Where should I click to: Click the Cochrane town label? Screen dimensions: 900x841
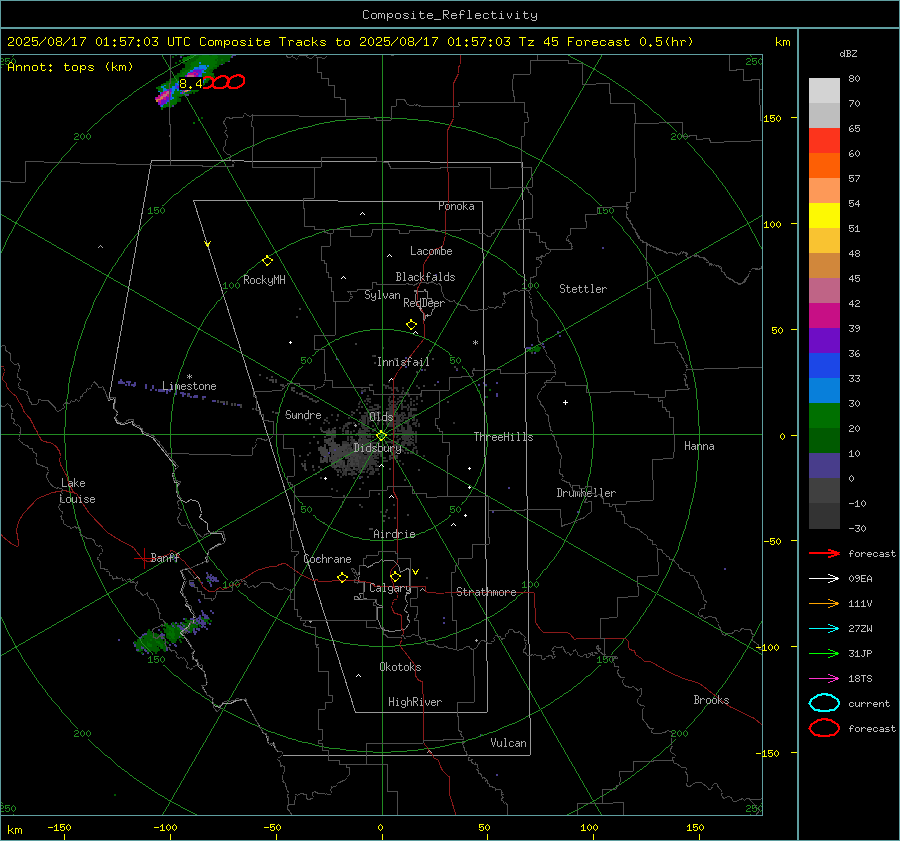(x=327, y=559)
